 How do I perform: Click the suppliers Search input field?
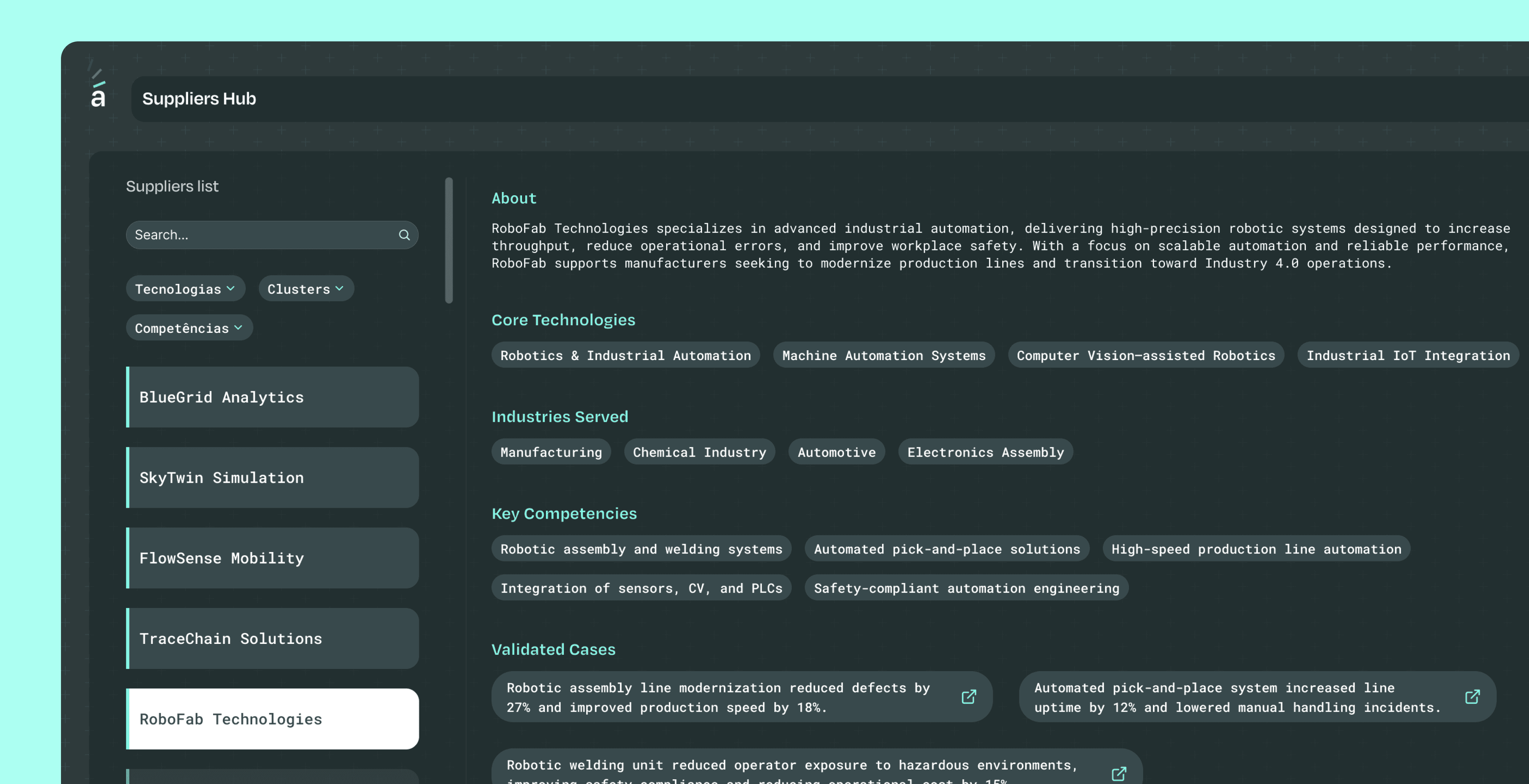[261, 235]
